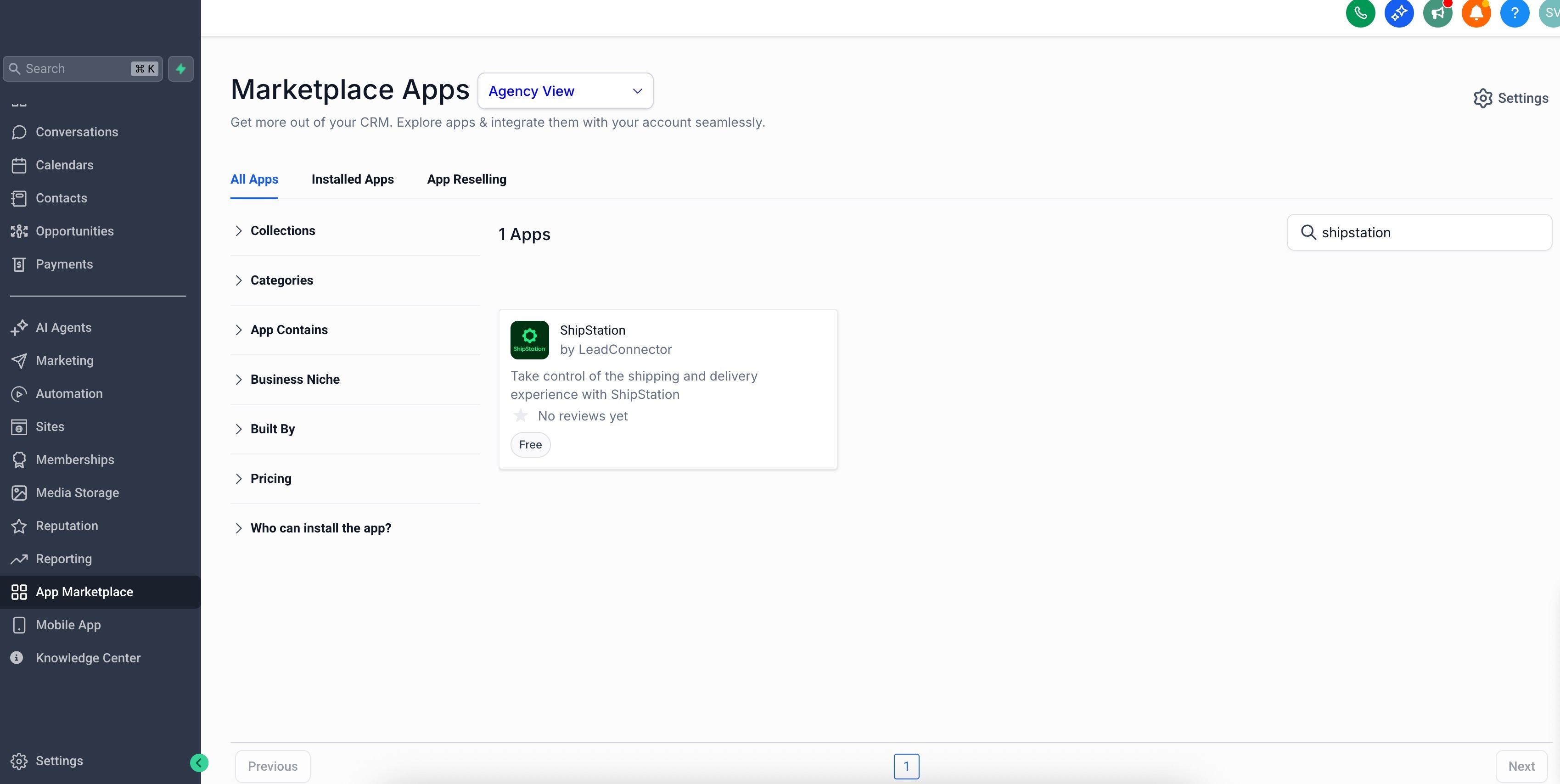This screenshot has width=1560, height=784.
Task: Open the ShipStation app logo
Action: pos(529,340)
